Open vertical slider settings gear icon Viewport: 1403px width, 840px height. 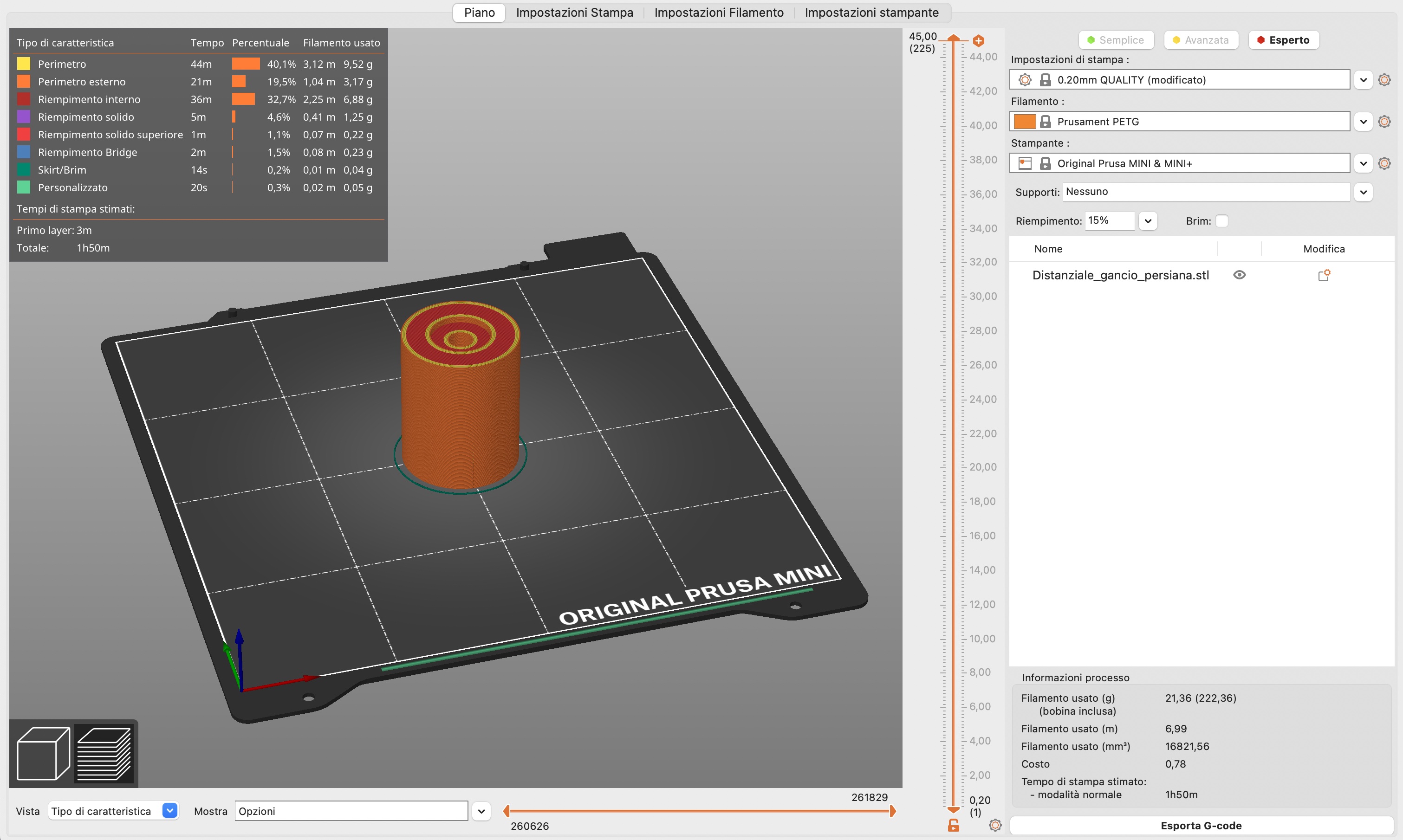point(995,825)
